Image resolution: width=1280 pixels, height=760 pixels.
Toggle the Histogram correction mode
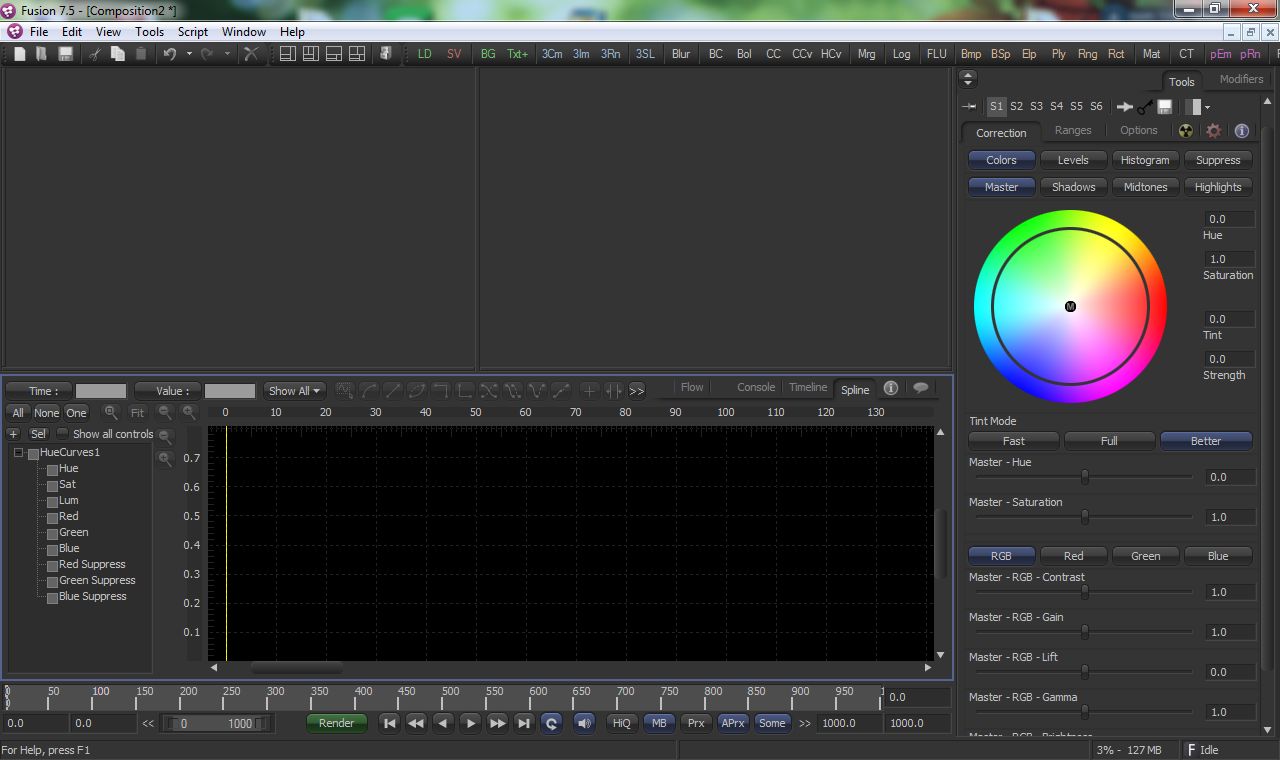click(1145, 160)
